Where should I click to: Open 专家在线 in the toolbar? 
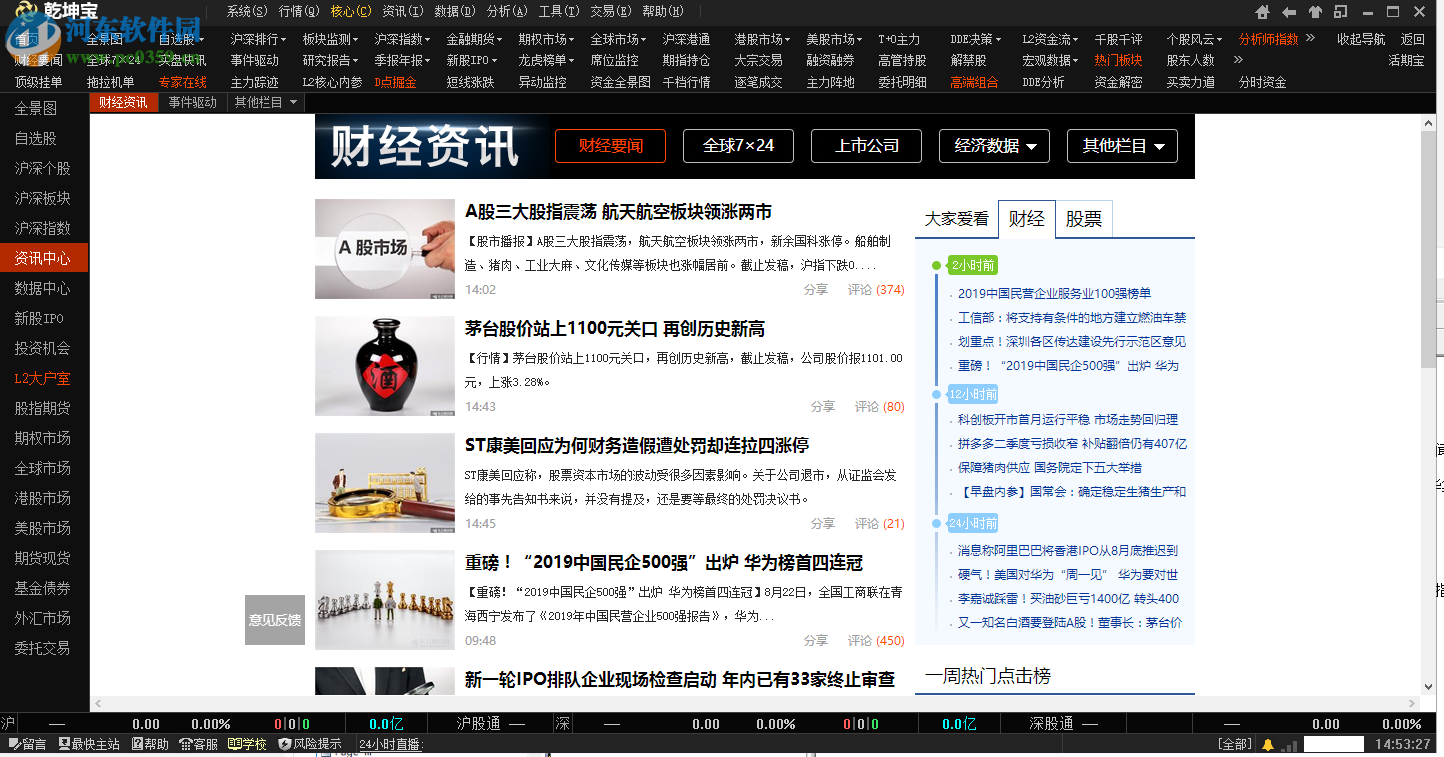[x=183, y=82]
